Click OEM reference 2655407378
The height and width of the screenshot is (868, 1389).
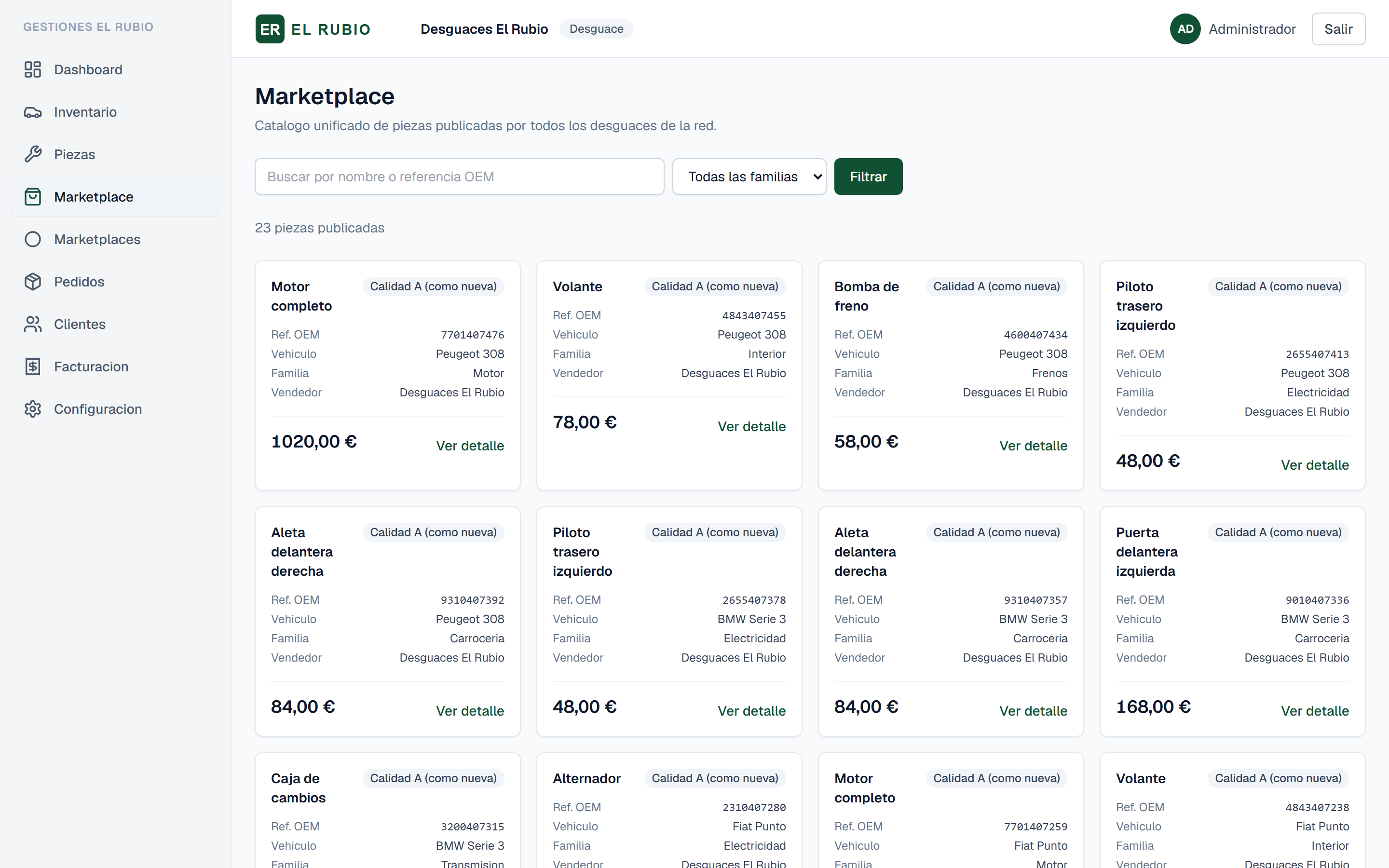point(754,600)
